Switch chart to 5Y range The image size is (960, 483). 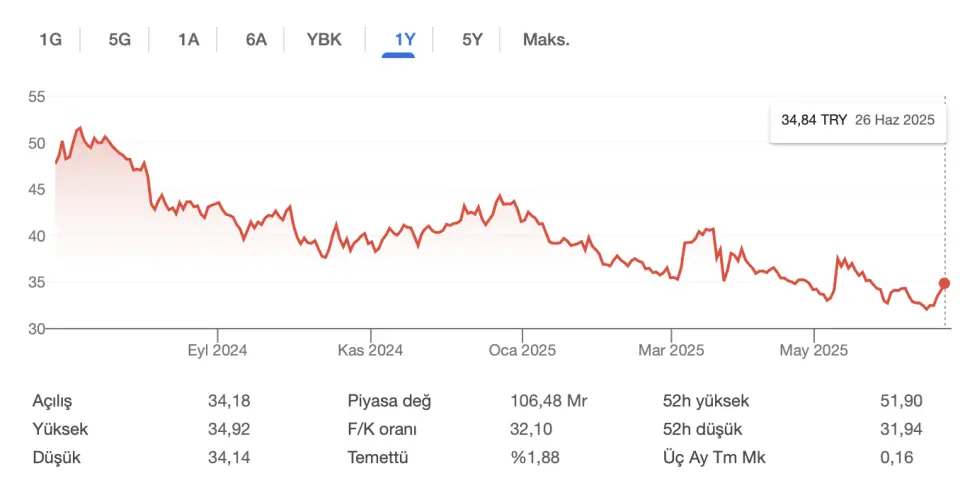pyautogui.click(x=472, y=40)
